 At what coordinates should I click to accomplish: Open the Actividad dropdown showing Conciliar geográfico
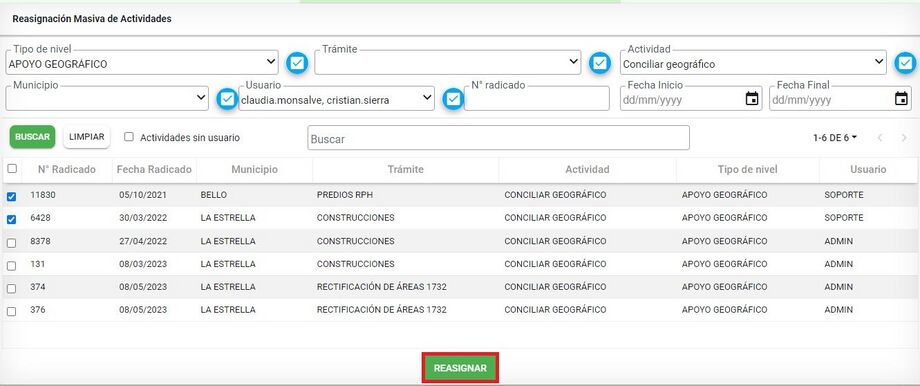753,62
